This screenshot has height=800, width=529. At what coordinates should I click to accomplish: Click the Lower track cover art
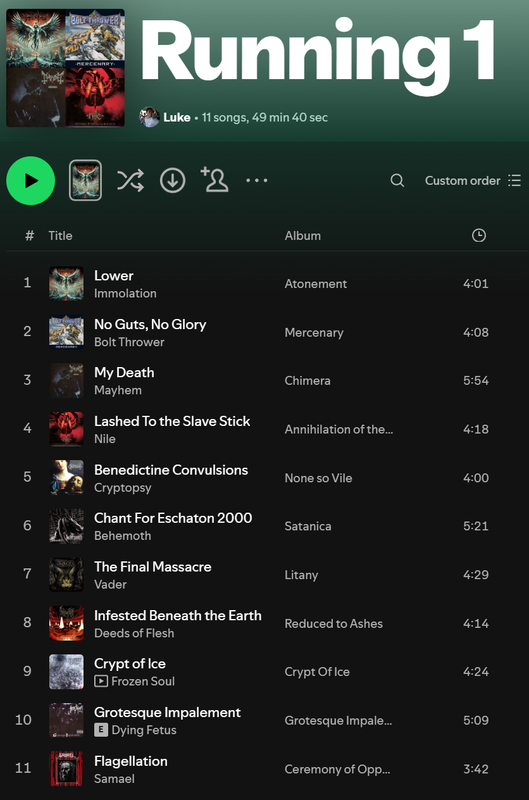tap(66, 284)
